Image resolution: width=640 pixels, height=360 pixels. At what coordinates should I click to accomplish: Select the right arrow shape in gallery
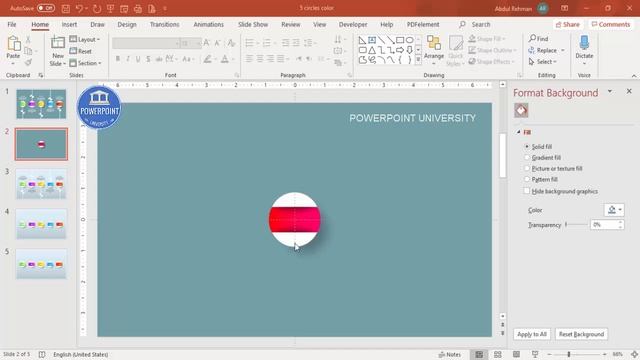point(400,50)
